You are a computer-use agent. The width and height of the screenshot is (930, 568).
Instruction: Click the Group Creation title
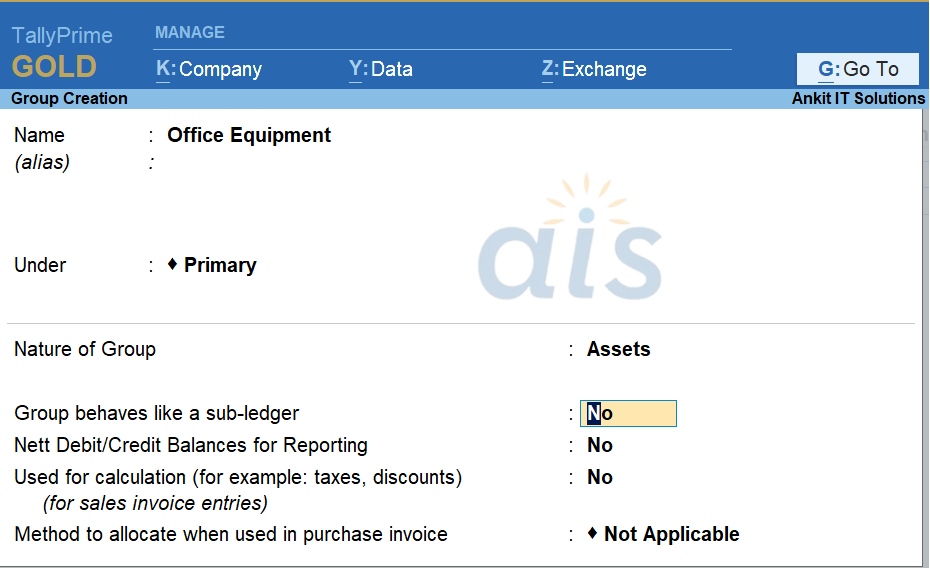[x=69, y=99]
